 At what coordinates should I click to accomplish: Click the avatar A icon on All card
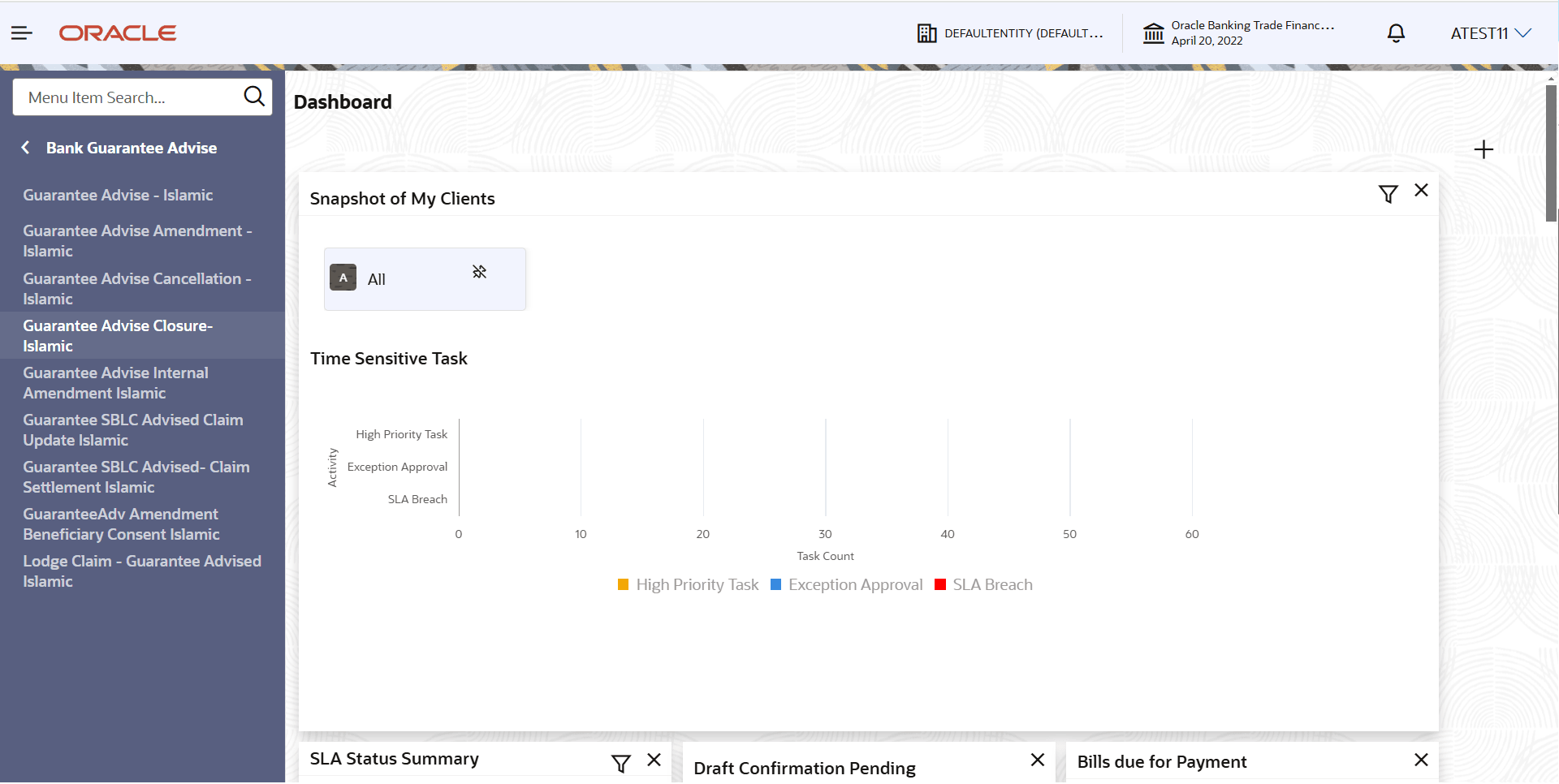coord(343,278)
